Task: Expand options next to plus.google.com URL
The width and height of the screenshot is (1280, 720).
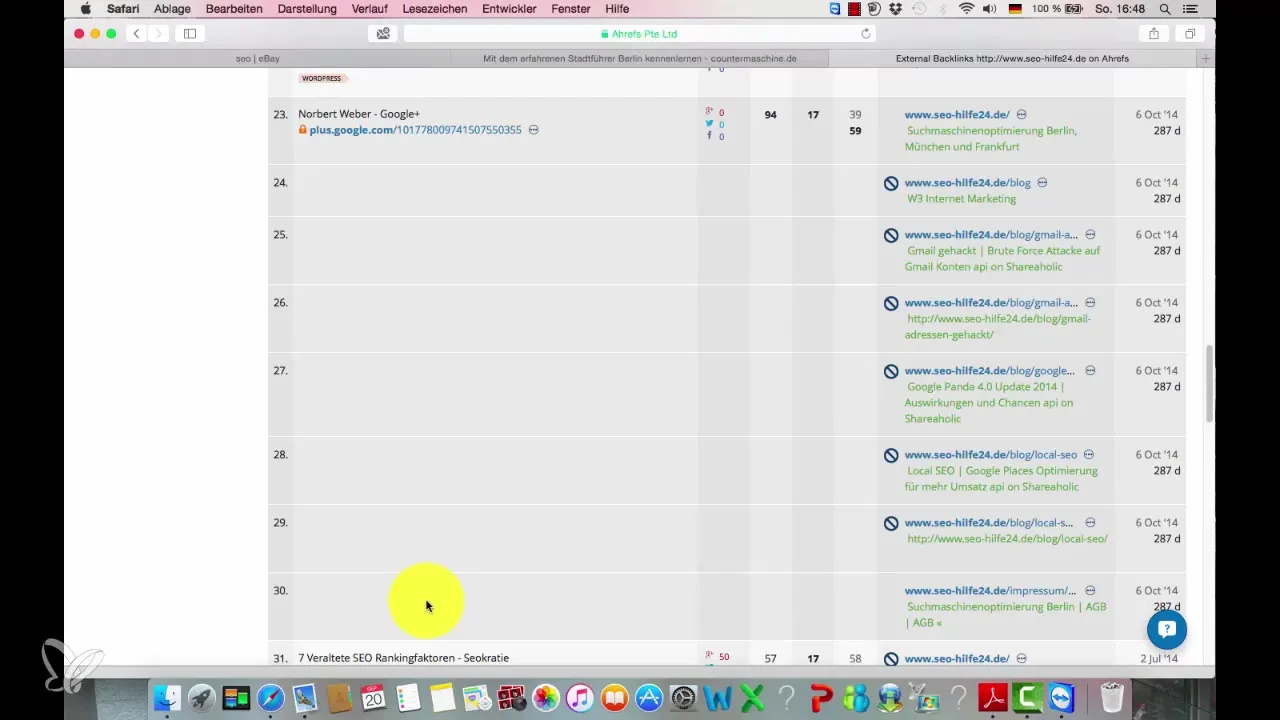Action: tap(533, 130)
